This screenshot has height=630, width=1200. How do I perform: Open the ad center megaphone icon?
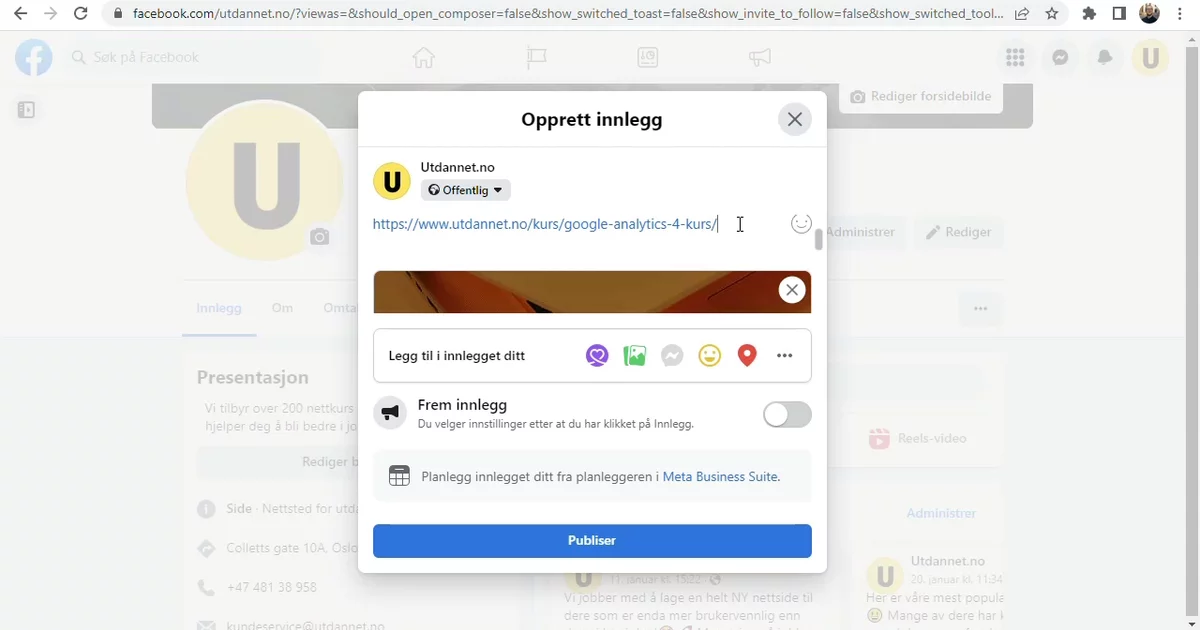pyautogui.click(x=760, y=58)
